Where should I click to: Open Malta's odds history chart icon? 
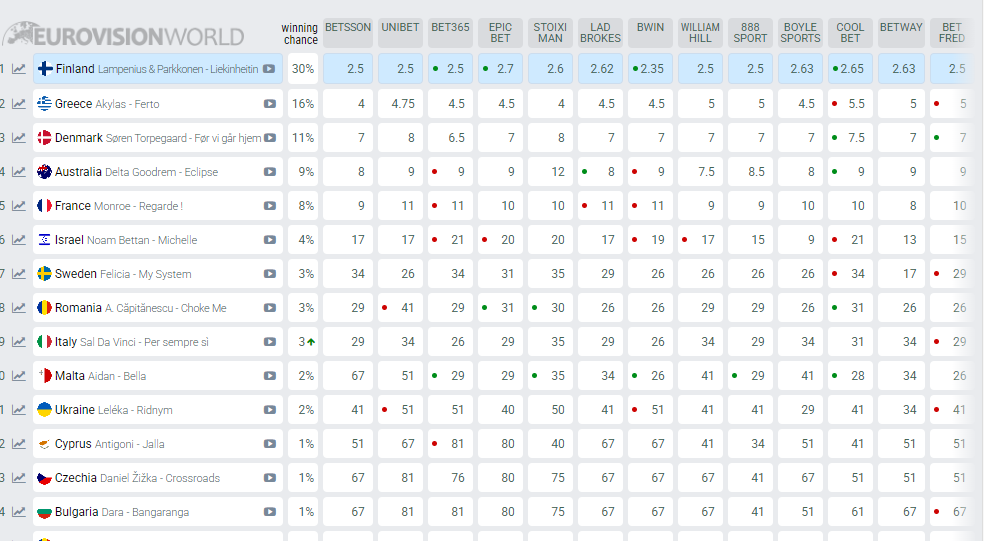click(19, 375)
